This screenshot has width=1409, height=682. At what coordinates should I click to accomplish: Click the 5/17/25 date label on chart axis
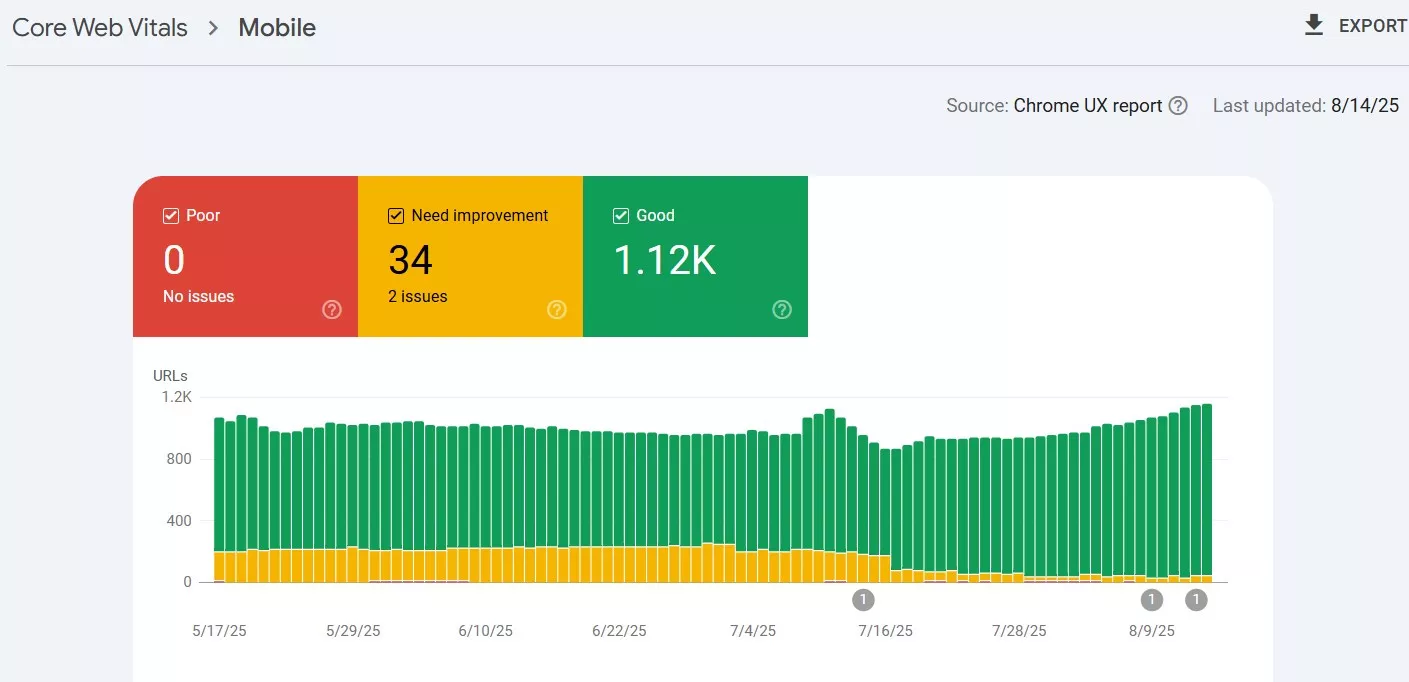[218, 631]
